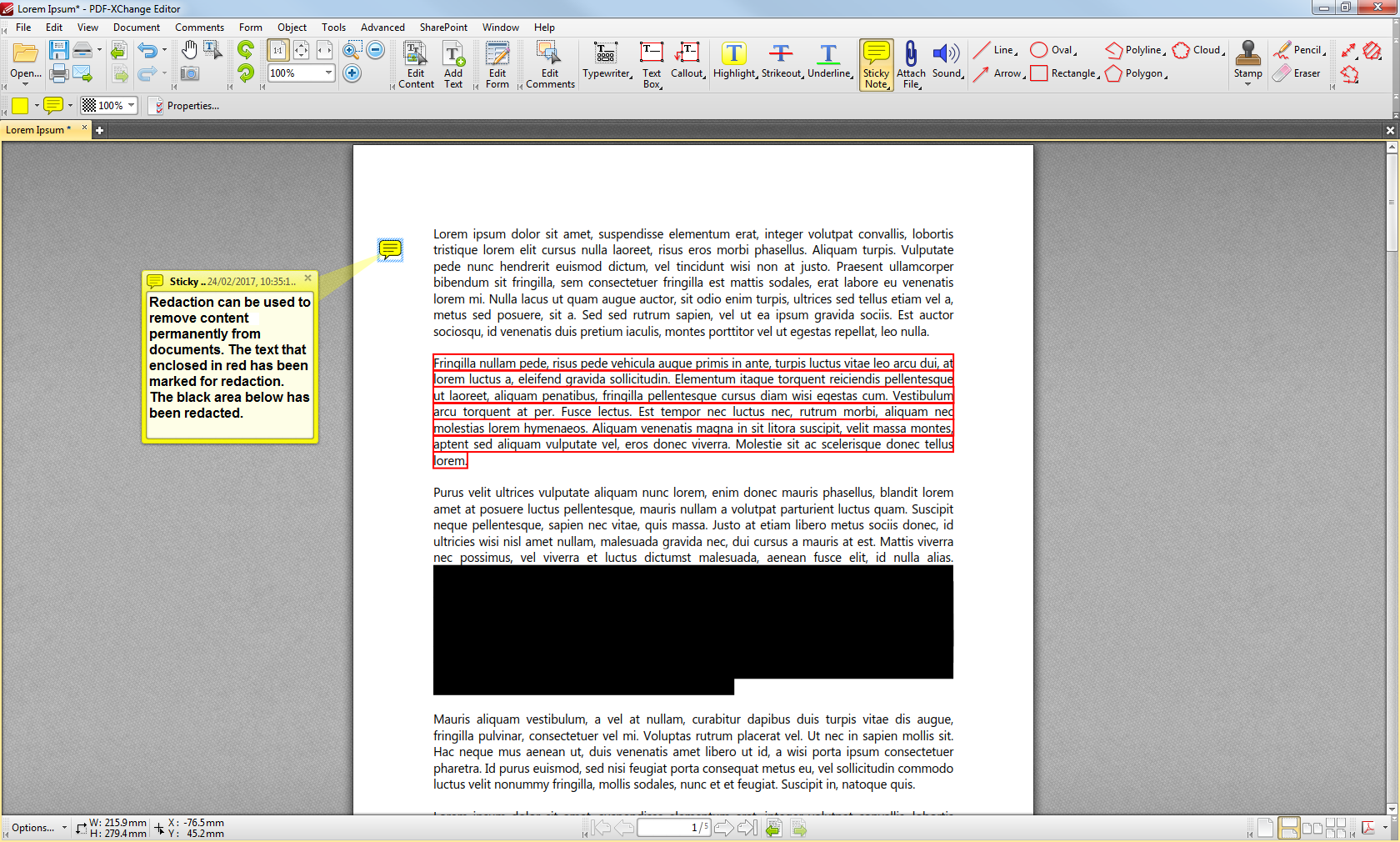Expand the fill color dropdown arrow
The image size is (1400, 842).
(37, 106)
